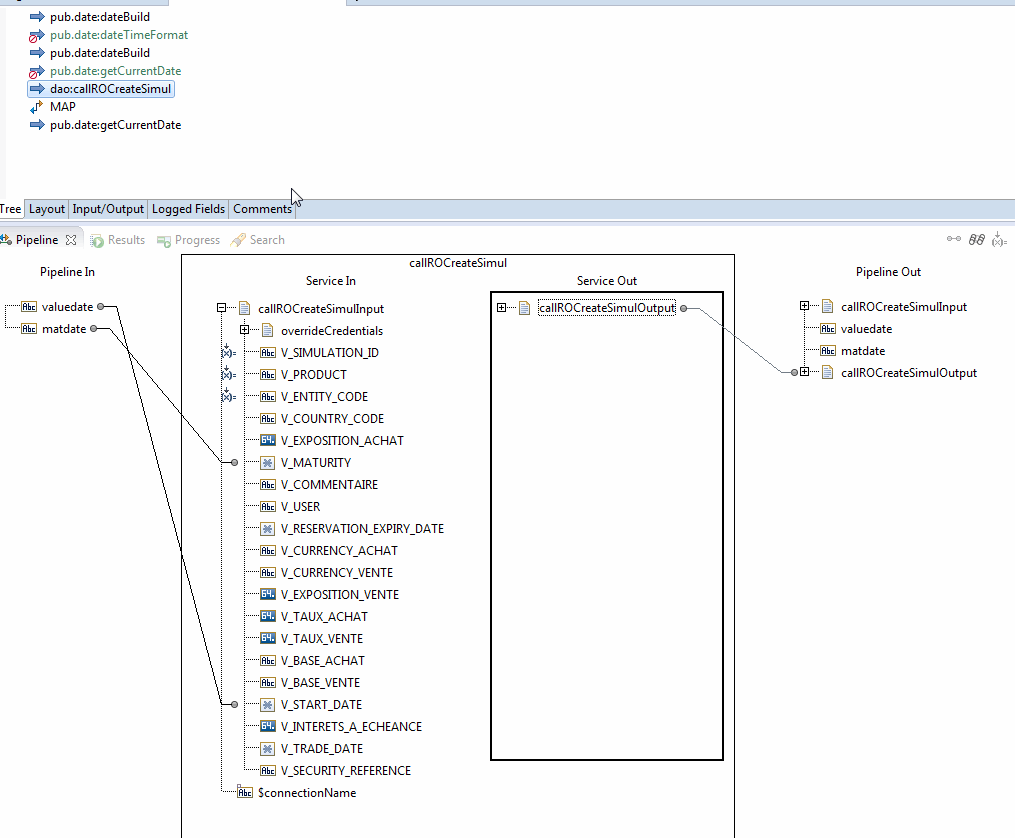The height and width of the screenshot is (838, 1015).
Task: Expand callROCreateSimulInput in Pipeline Out
Action: (x=805, y=306)
